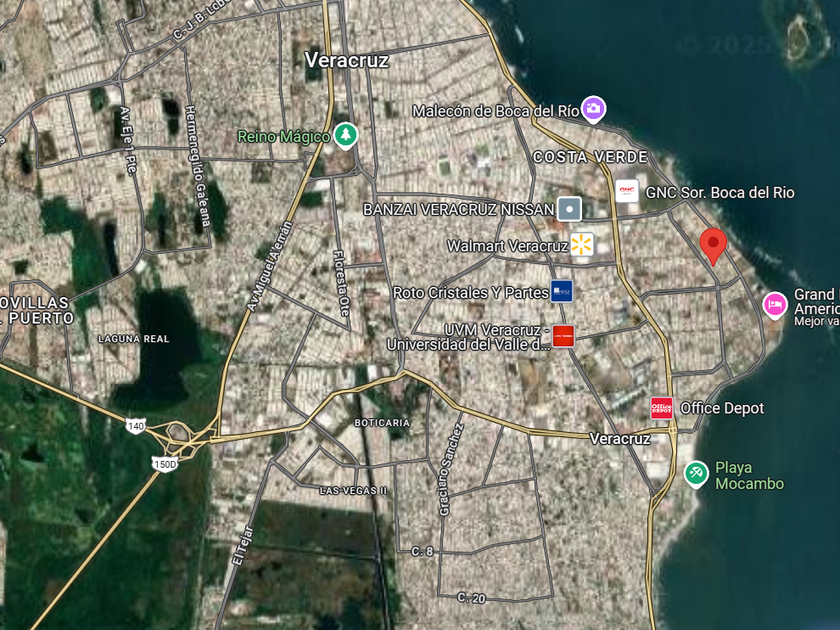The width and height of the screenshot is (840, 630).
Task: Click the GNC Sor. Boca del Rio label
Action: point(719,192)
